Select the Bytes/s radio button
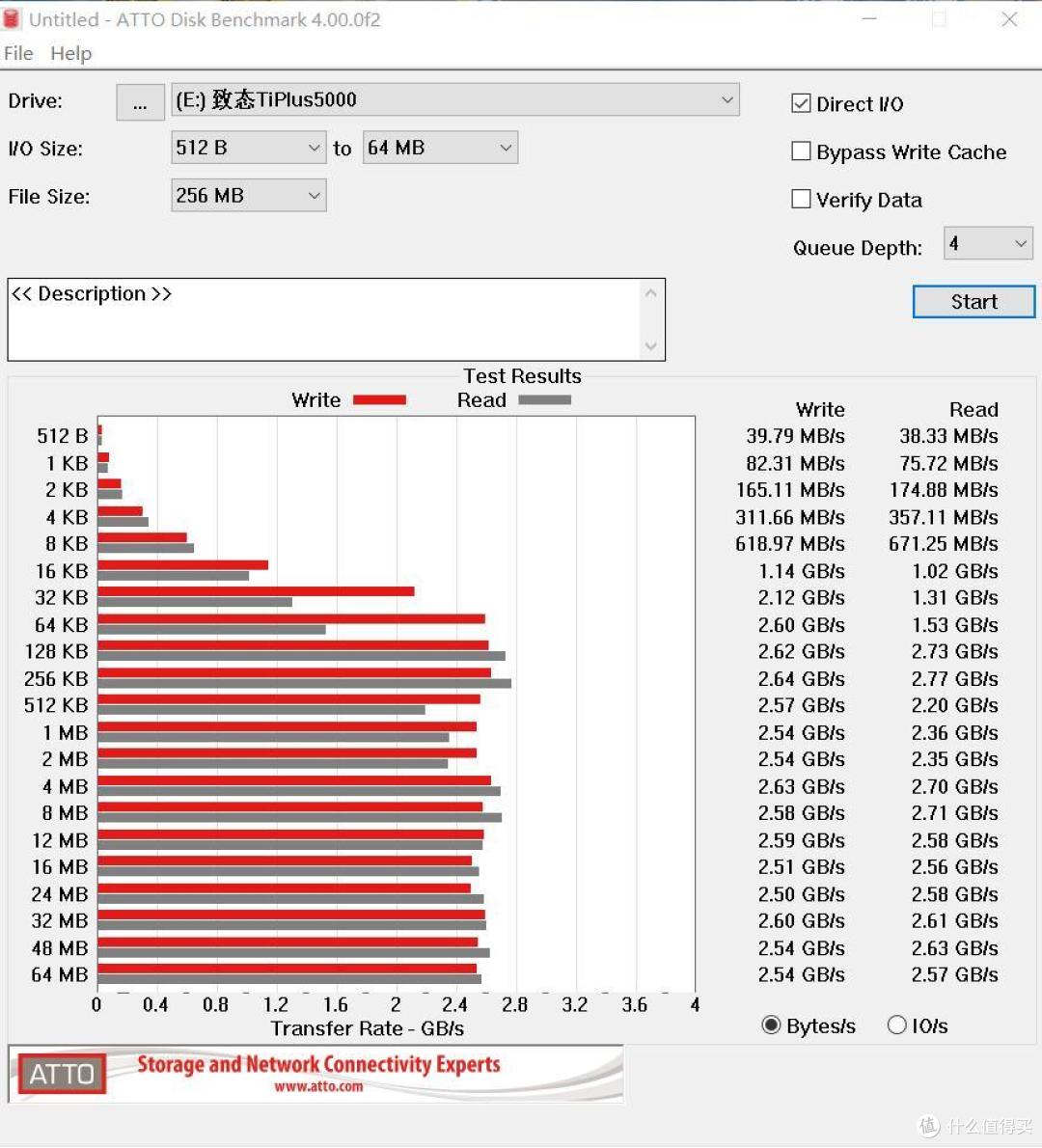This screenshot has height=1148, width=1042. click(771, 1025)
